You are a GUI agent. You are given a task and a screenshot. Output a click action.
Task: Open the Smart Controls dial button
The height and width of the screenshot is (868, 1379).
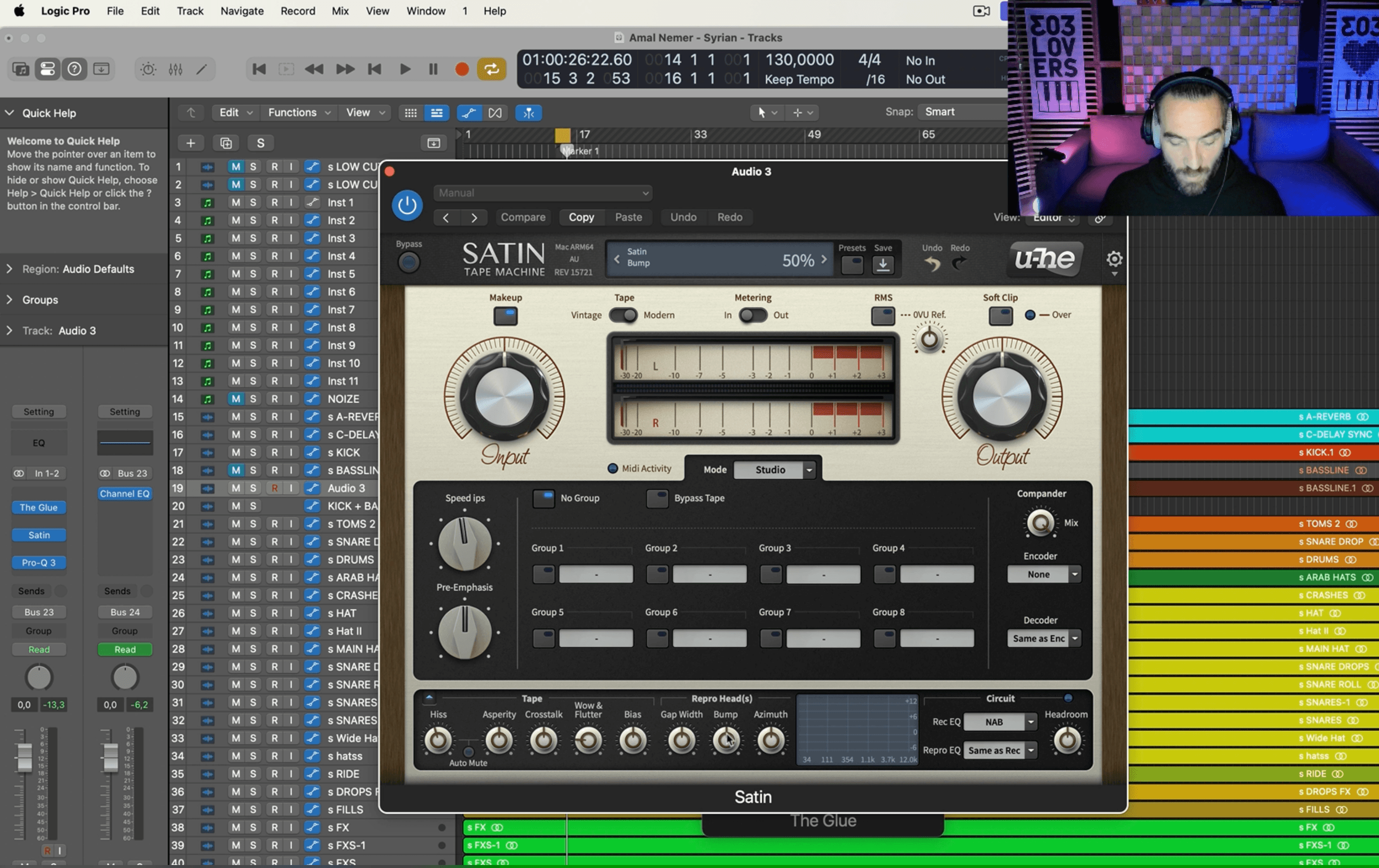coord(149,69)
